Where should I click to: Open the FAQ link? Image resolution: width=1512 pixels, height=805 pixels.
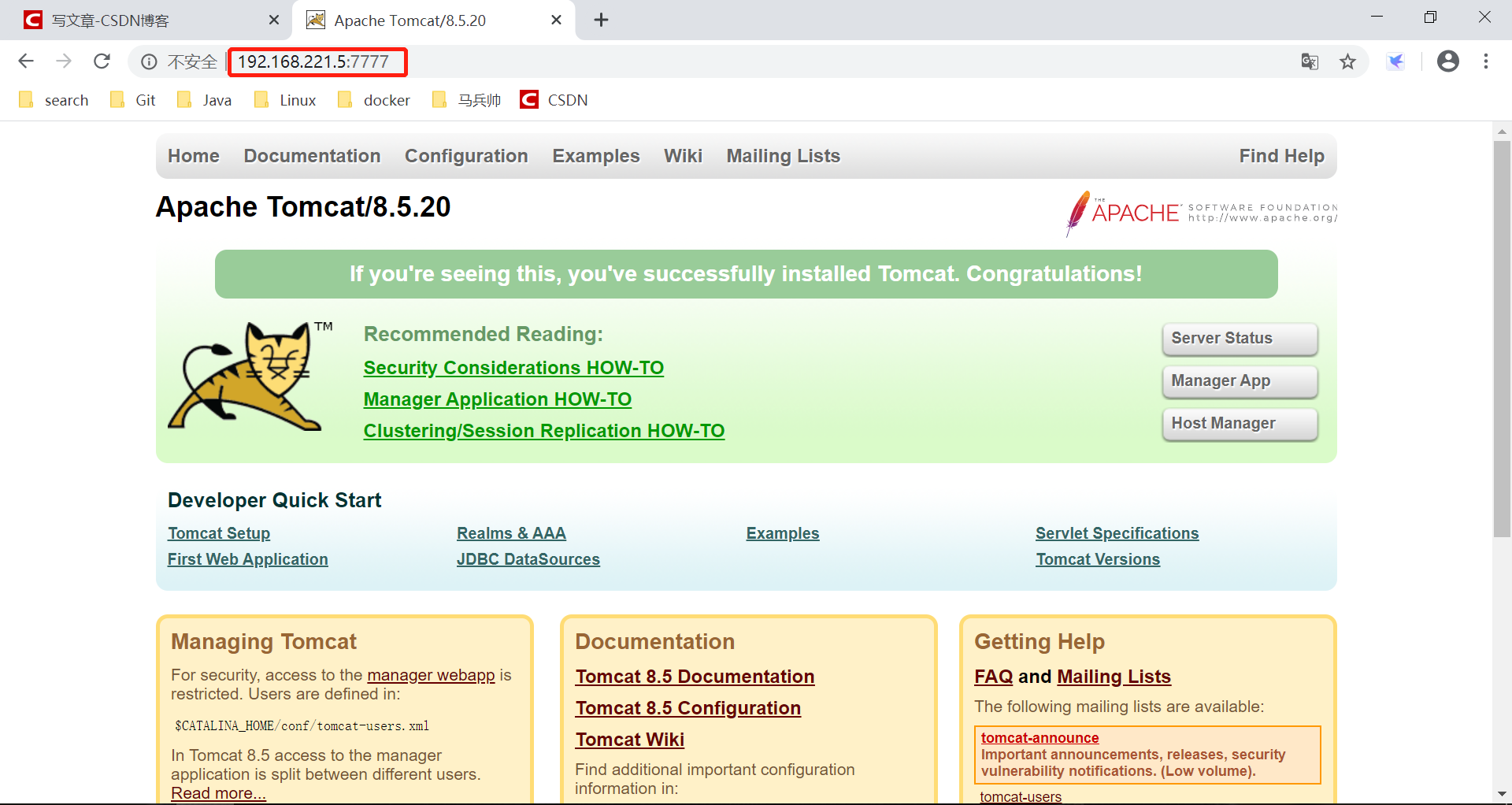pos(994,677)
